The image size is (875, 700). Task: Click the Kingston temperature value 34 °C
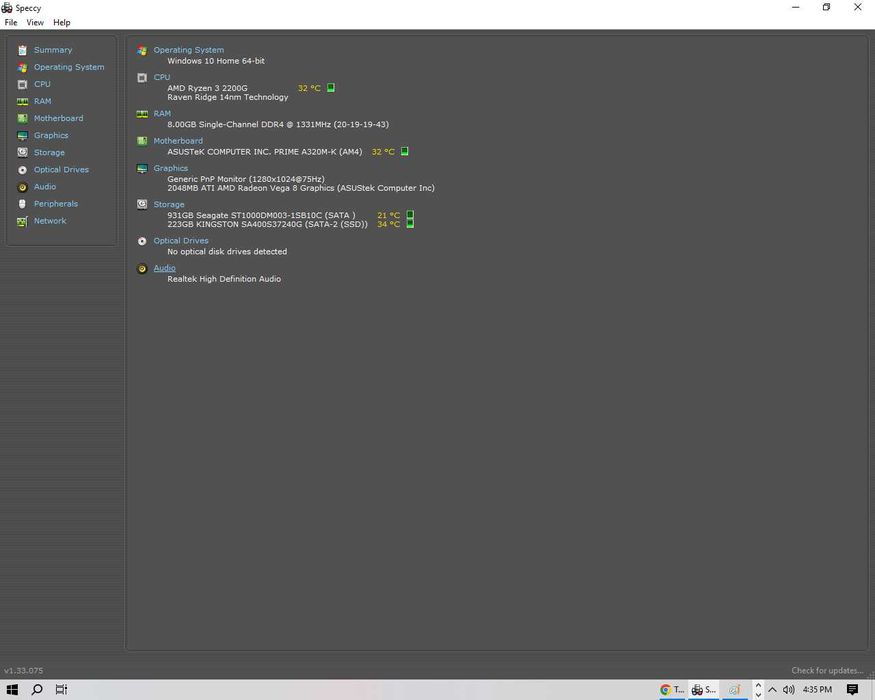(389, 224)
